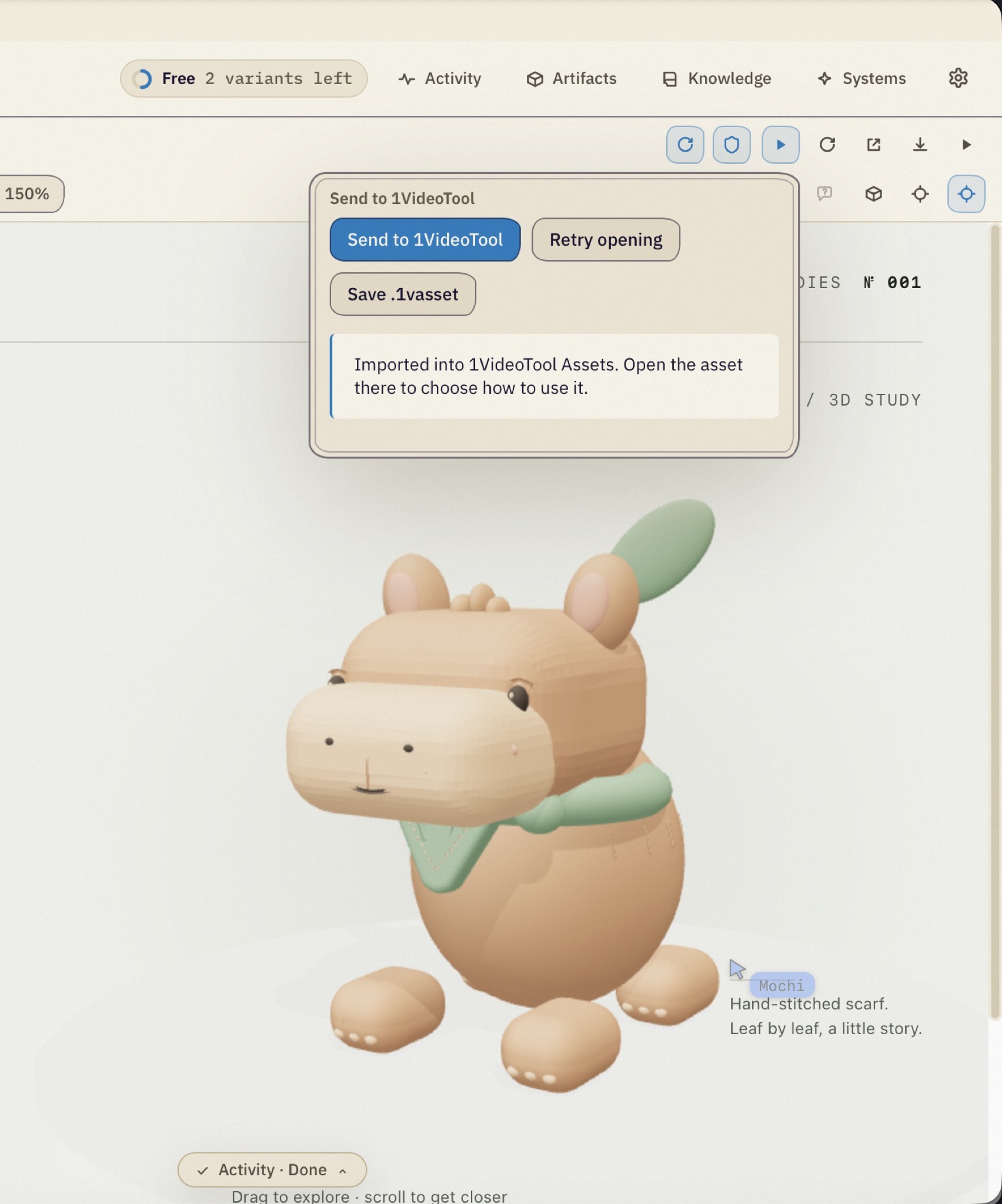Click the Retry opening button
The width and height of the screenshot is (1002, 1204).
pos(606,240)
